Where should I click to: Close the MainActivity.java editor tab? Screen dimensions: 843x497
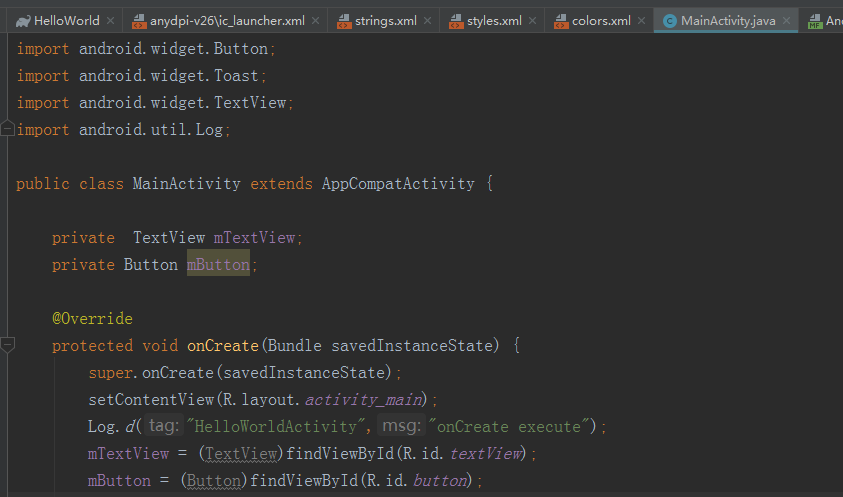tap(787, 20)
